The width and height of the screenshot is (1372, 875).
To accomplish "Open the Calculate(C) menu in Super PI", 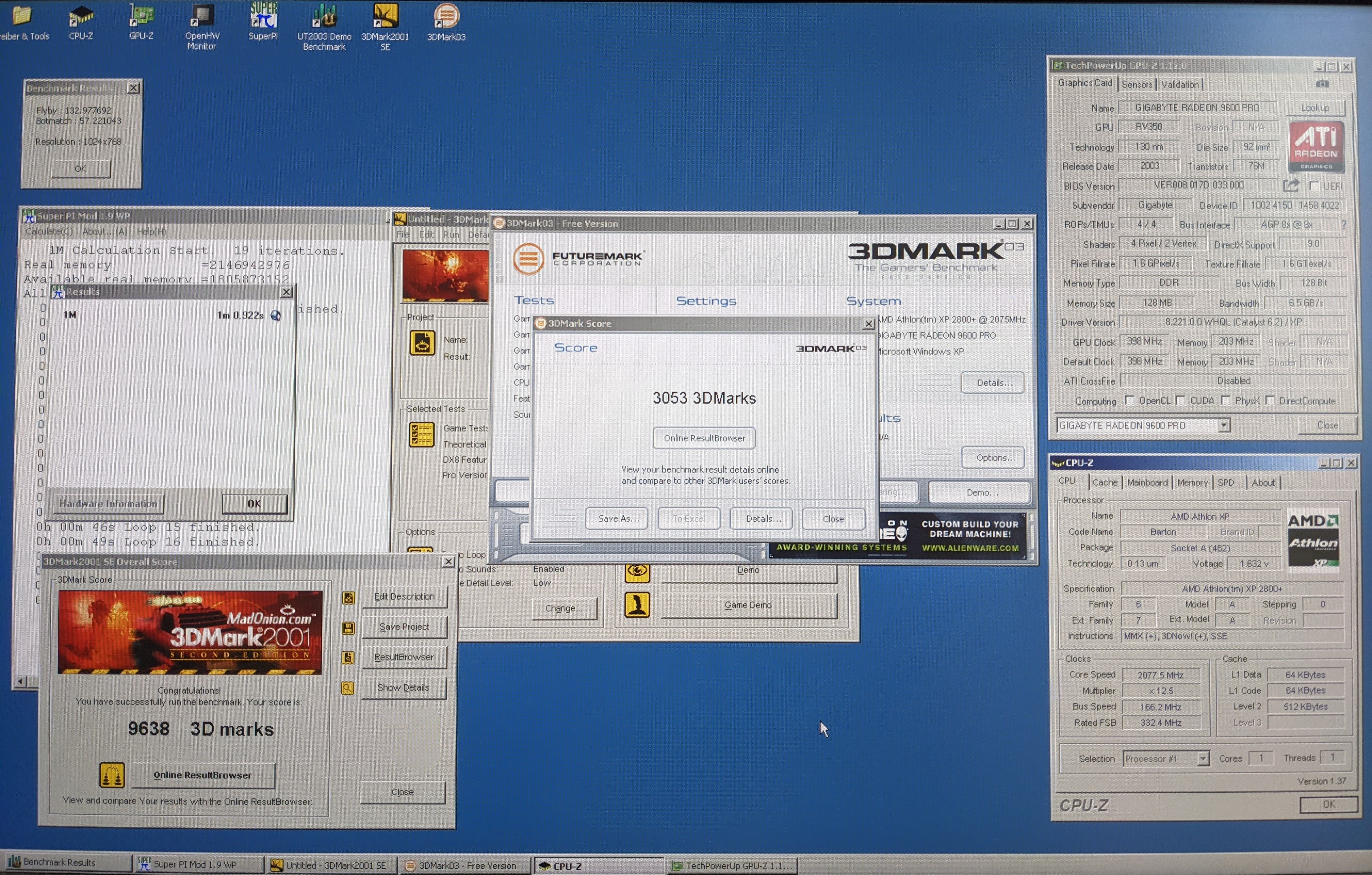I will [x=49, y=231].
